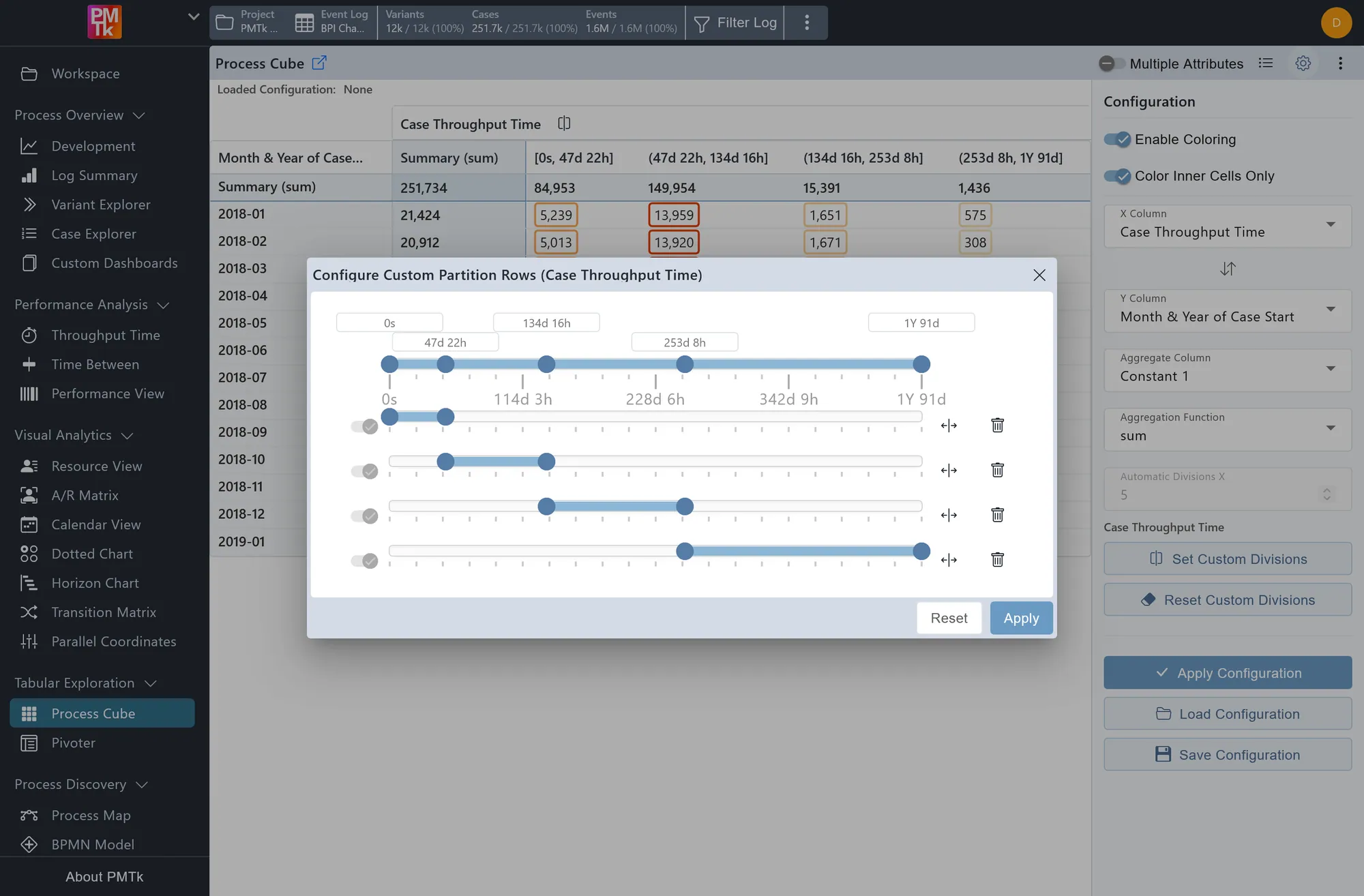Click the 134d 16h value box
This screenshot has width=1364, height=896.
click(546, 323)
